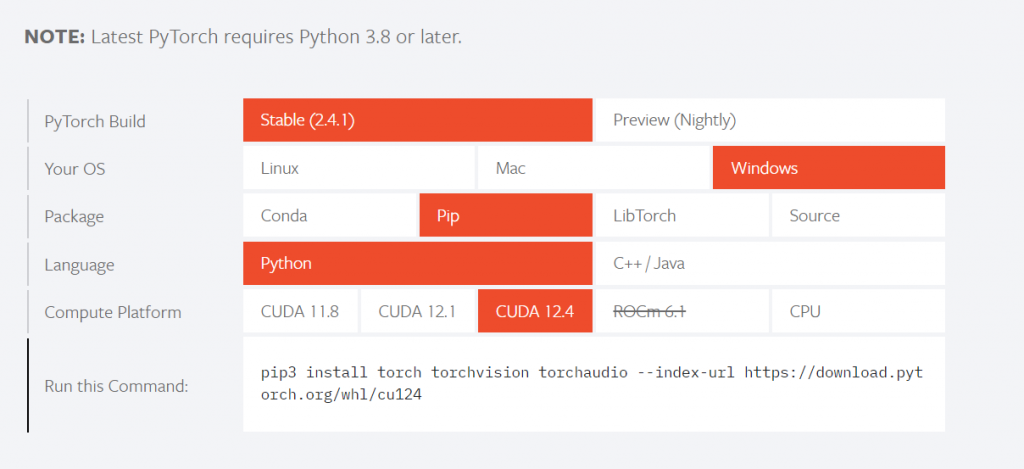The image size is (1024, 469).
Task: Click the Run this Command label
Action: [x=116, y=386]
